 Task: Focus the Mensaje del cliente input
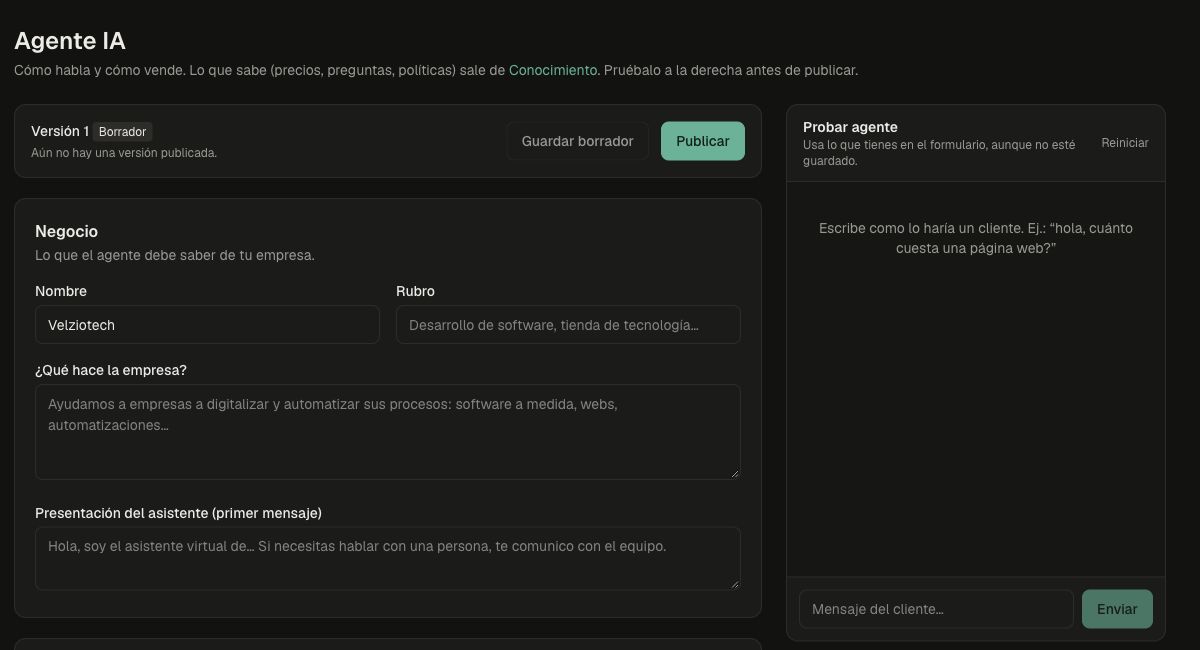[x=936, y=609]
